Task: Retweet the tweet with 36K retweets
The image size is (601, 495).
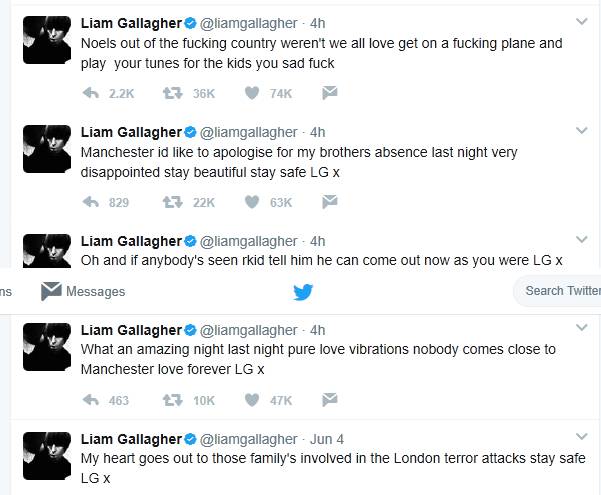Action: [x=171, y=93]
